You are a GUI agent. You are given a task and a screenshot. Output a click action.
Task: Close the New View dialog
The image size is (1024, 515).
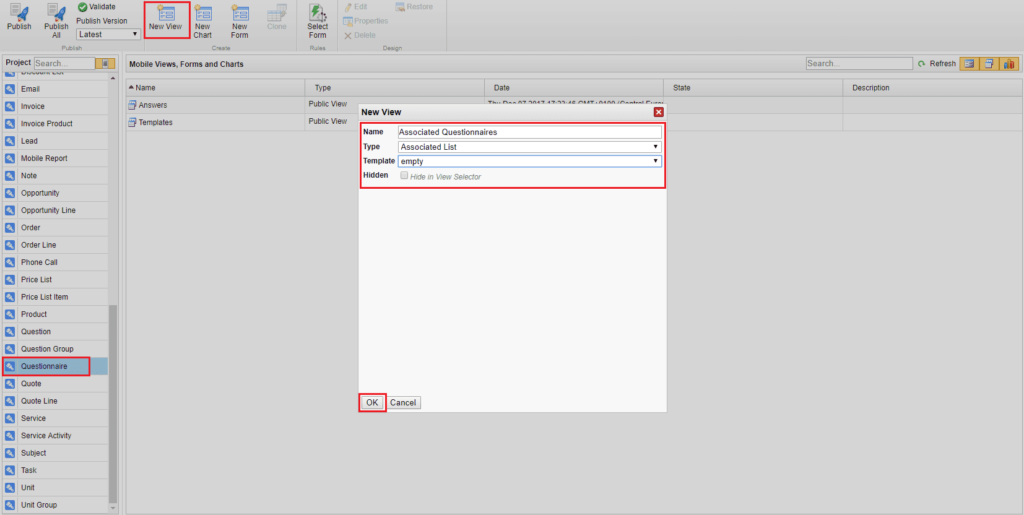point(659,112)
